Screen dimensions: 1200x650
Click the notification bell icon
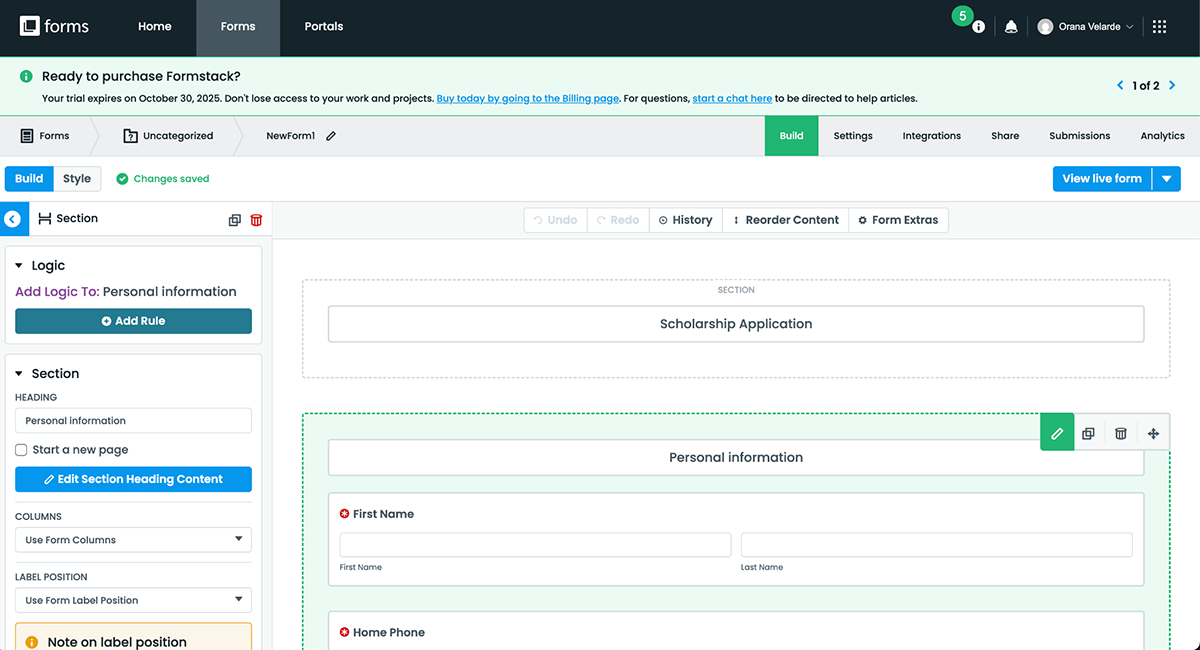pyautogui.click(x=1011, y=27)
